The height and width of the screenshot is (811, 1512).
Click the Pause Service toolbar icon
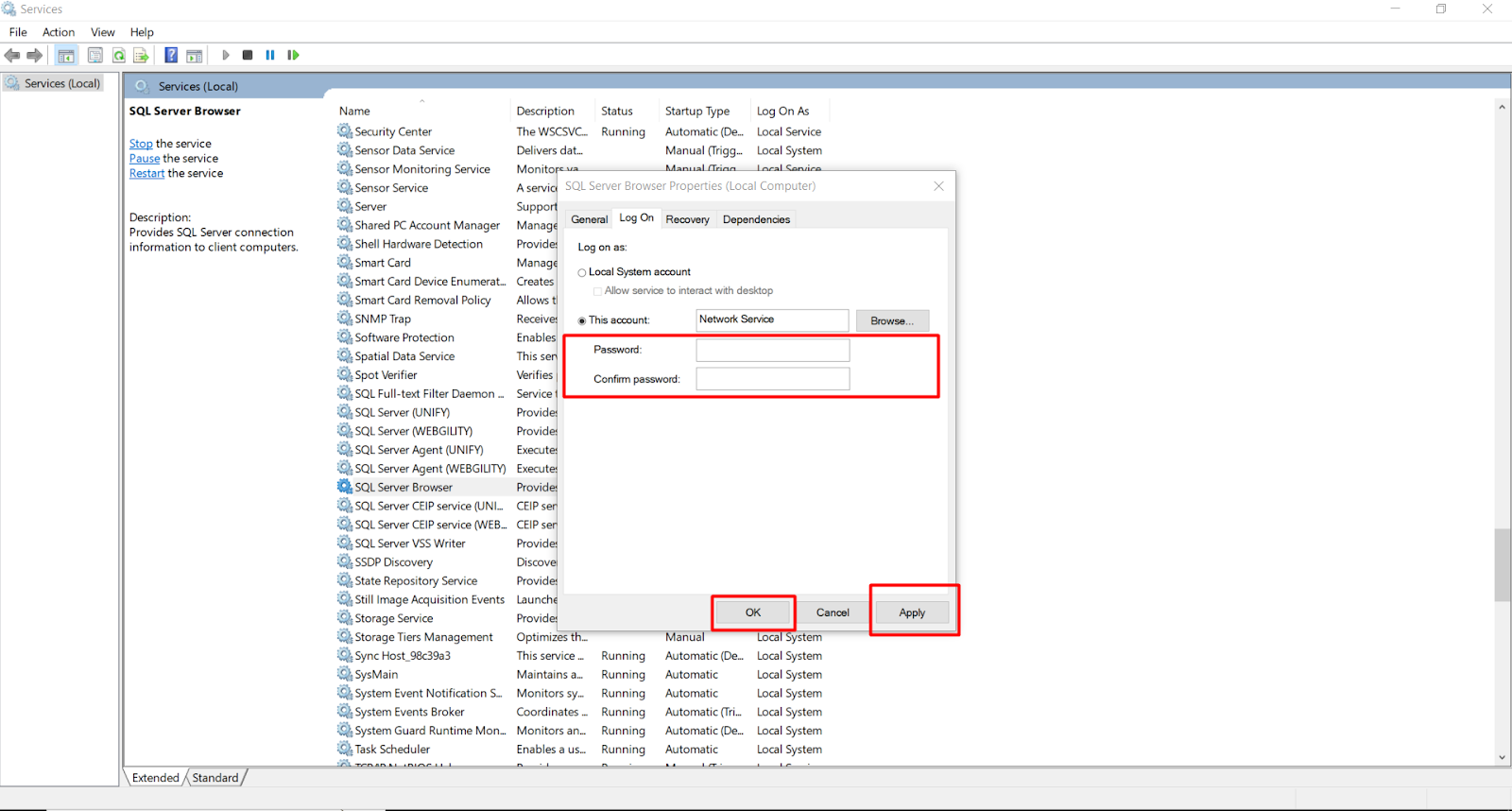[x=270, y=55]
